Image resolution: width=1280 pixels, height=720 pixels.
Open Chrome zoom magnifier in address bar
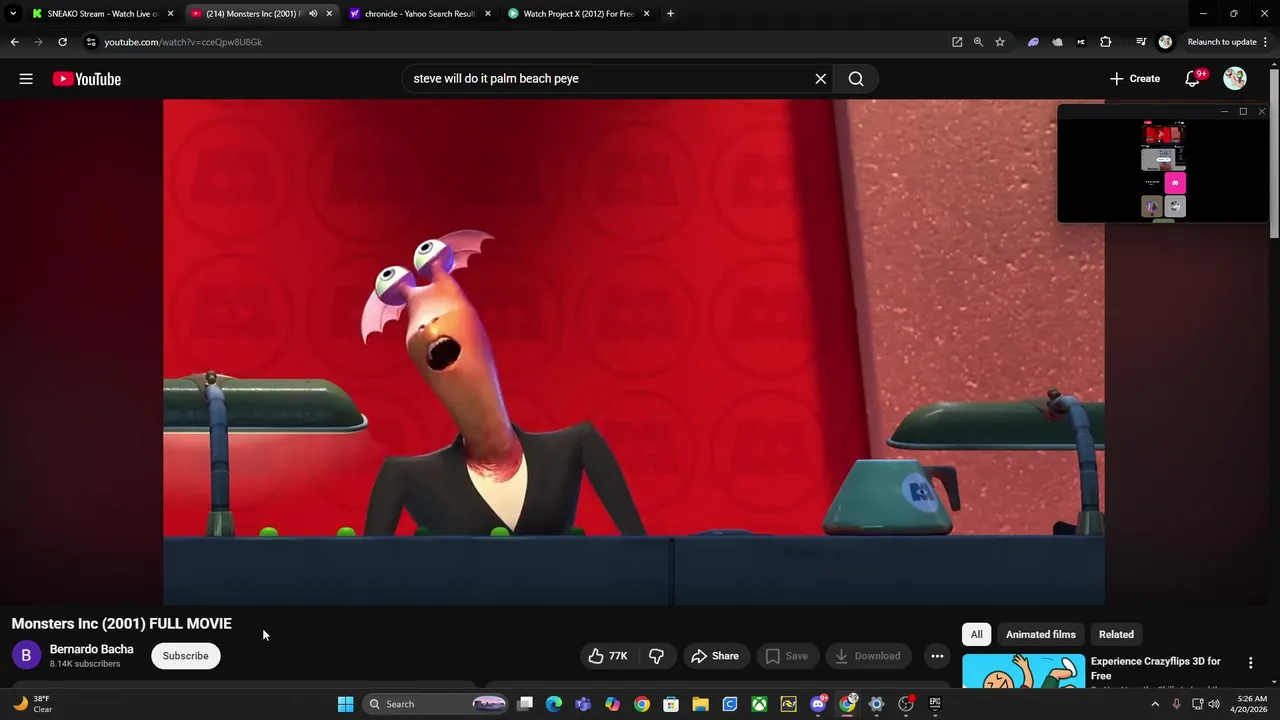coord(978,42)
